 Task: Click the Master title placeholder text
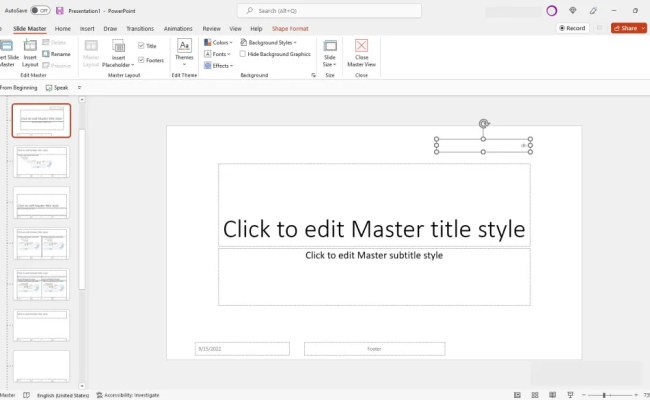[374, 229]
